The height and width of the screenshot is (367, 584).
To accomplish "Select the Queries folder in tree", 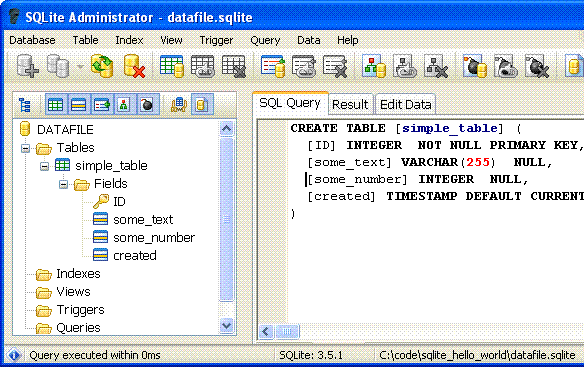I will pos(78,328).
